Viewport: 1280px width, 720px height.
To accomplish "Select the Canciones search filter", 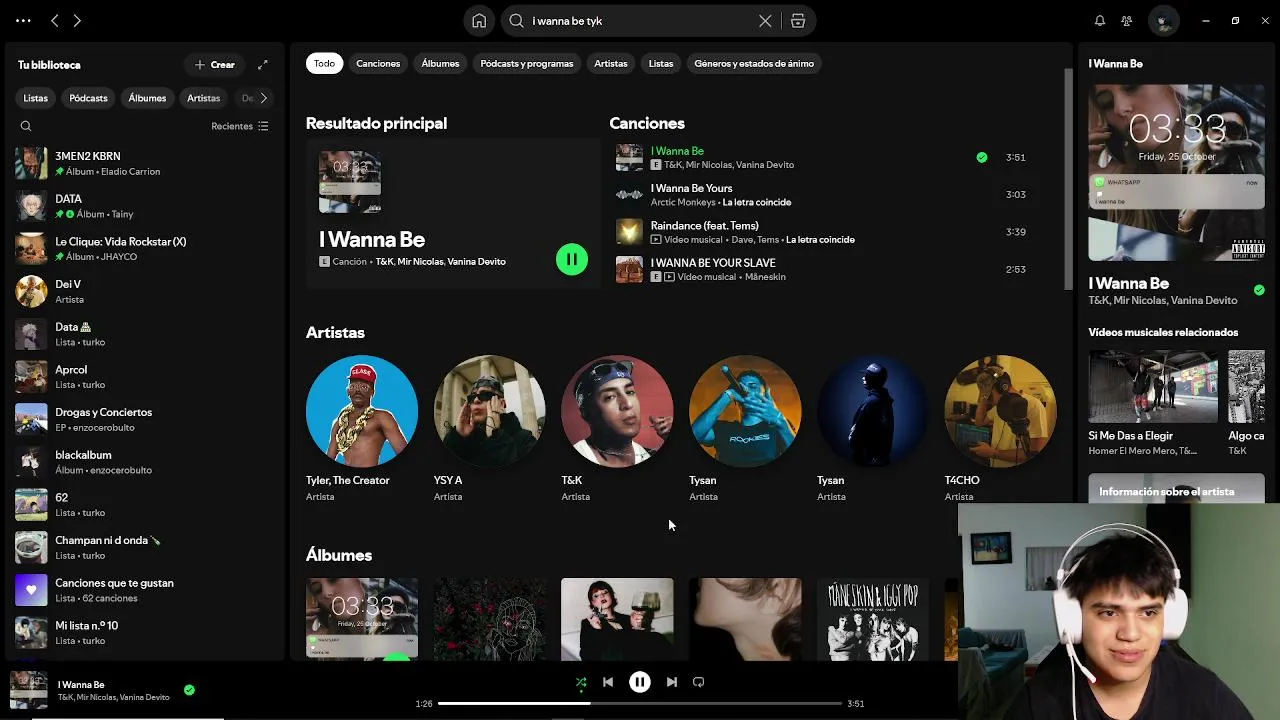I will pyautogui.click(x=378, y=64).
